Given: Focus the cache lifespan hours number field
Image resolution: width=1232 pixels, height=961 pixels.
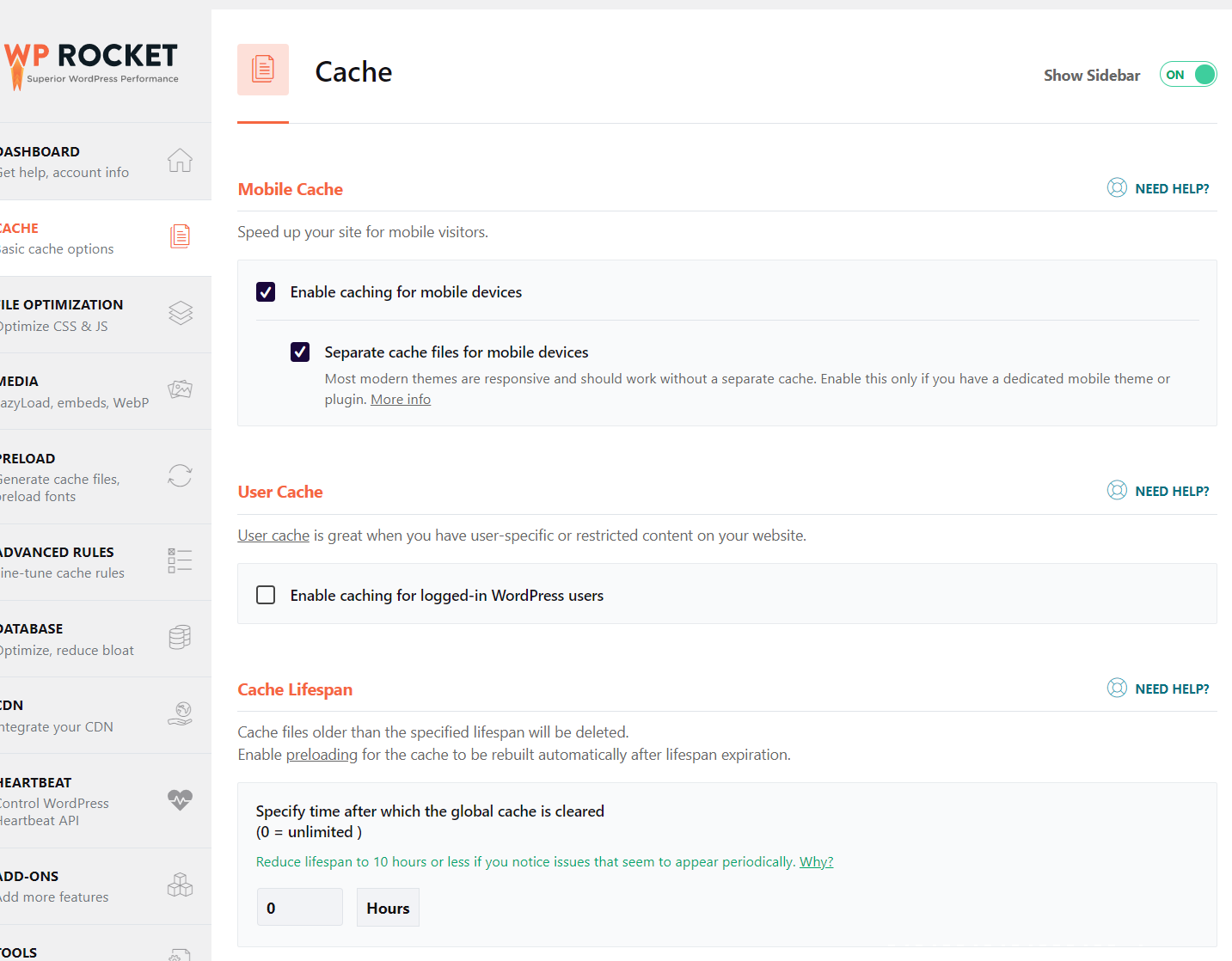Looking at the screenshot, I should coord(300,908).
